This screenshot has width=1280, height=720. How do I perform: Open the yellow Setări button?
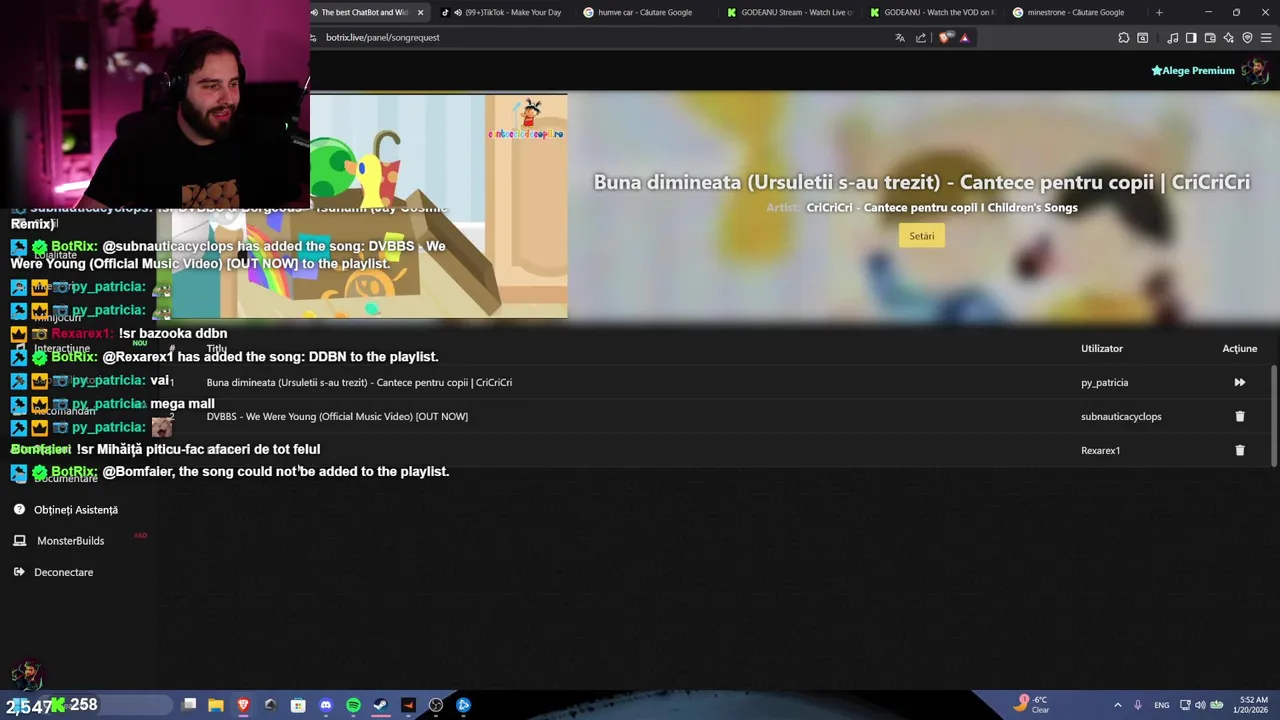click(x=921, y=236)
